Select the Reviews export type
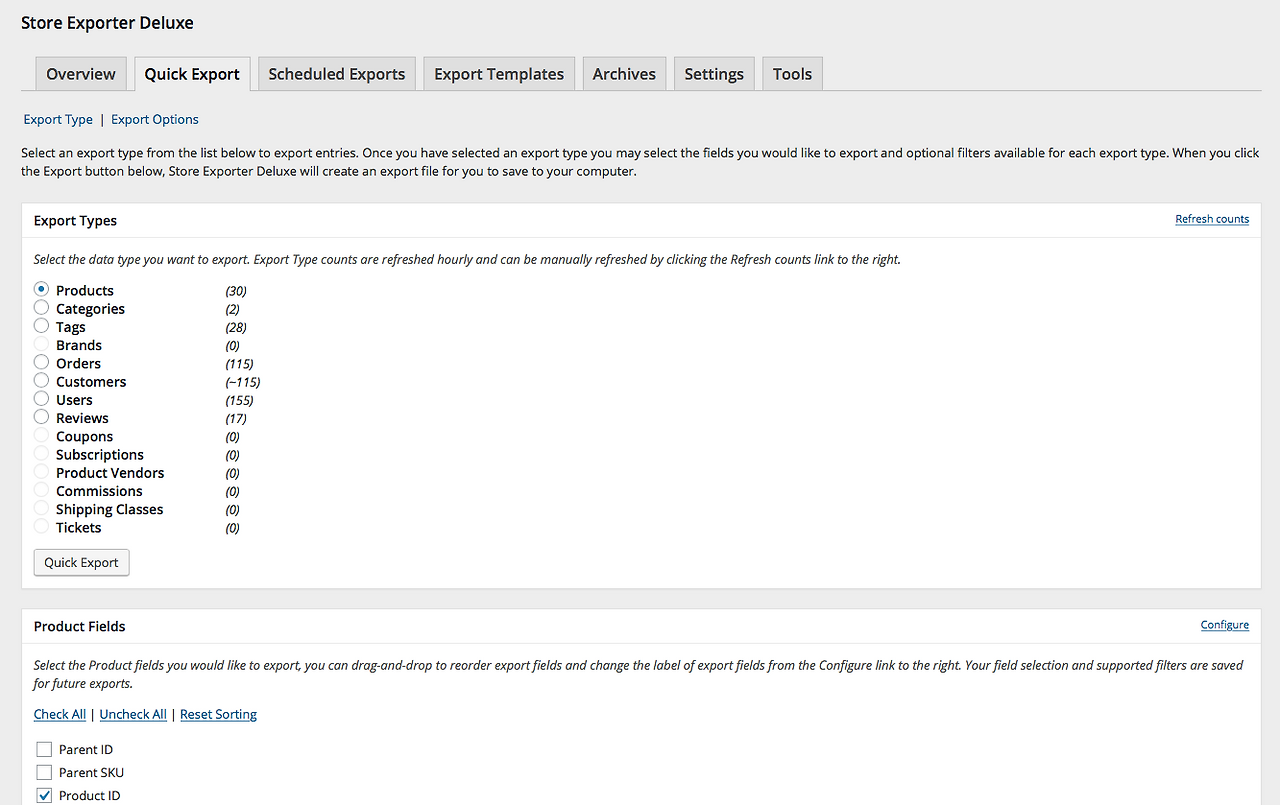 pos(41,417)
